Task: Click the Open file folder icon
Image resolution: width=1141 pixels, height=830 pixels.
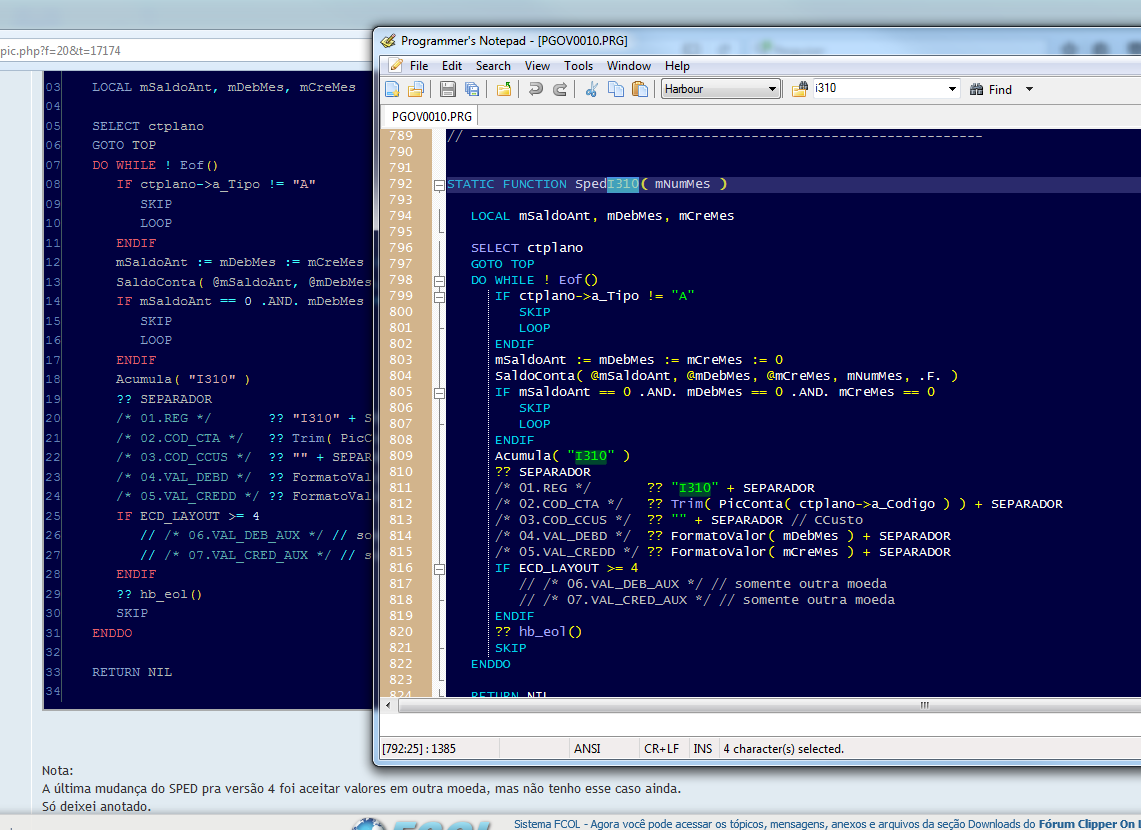Action: tap(416, 89)
